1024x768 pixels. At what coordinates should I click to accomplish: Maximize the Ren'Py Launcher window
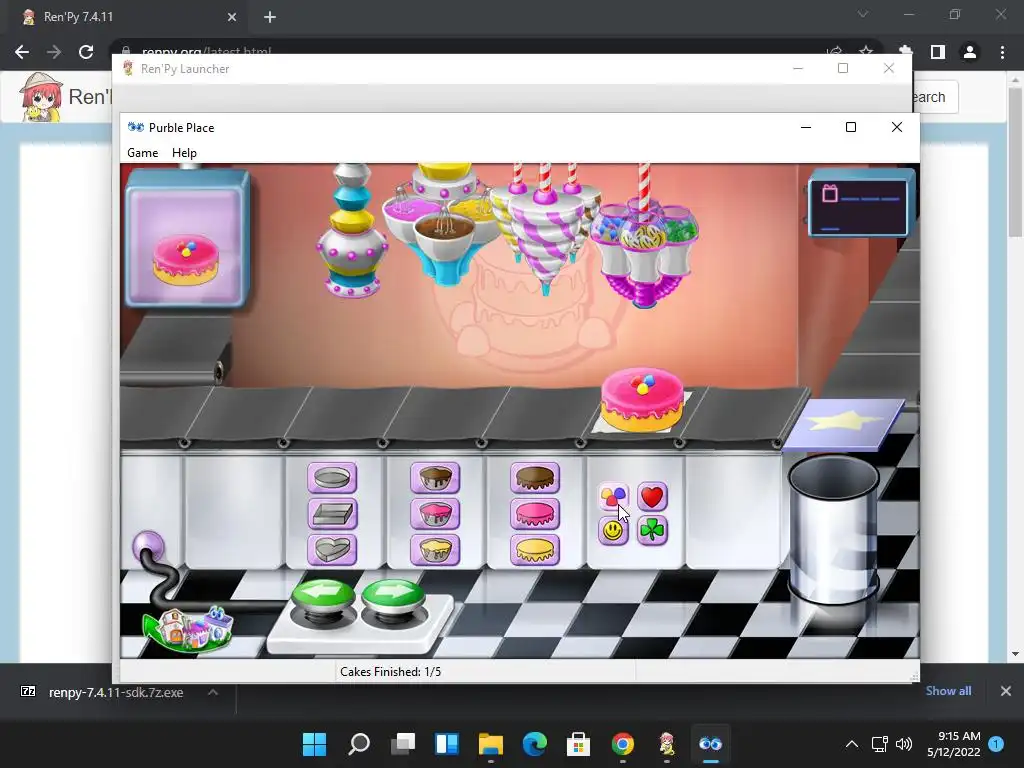pos(843,68)
